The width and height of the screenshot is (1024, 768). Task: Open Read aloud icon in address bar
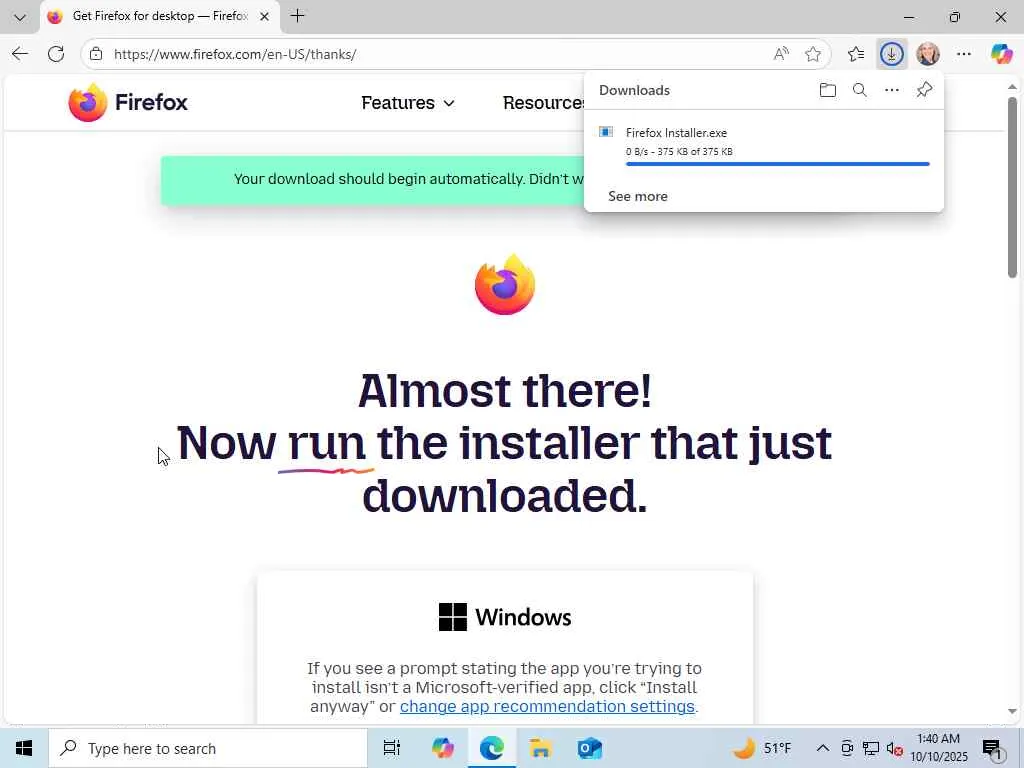(780, 54)
